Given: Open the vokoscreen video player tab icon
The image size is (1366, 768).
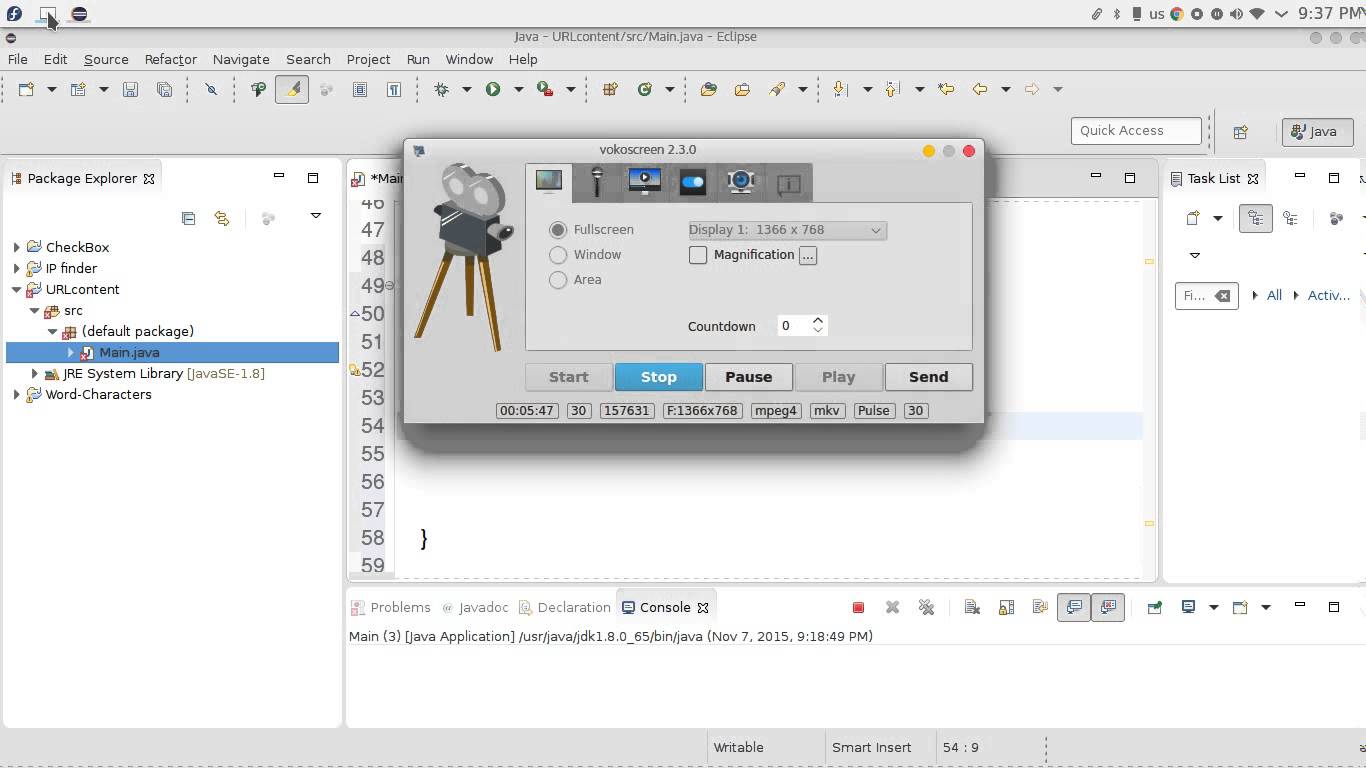Looking at the screenshot, I should 645,182.
